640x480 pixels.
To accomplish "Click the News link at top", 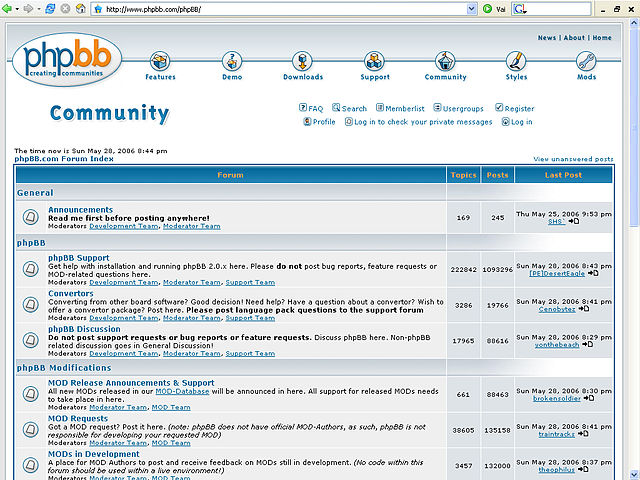I will [x=547, y=38].
